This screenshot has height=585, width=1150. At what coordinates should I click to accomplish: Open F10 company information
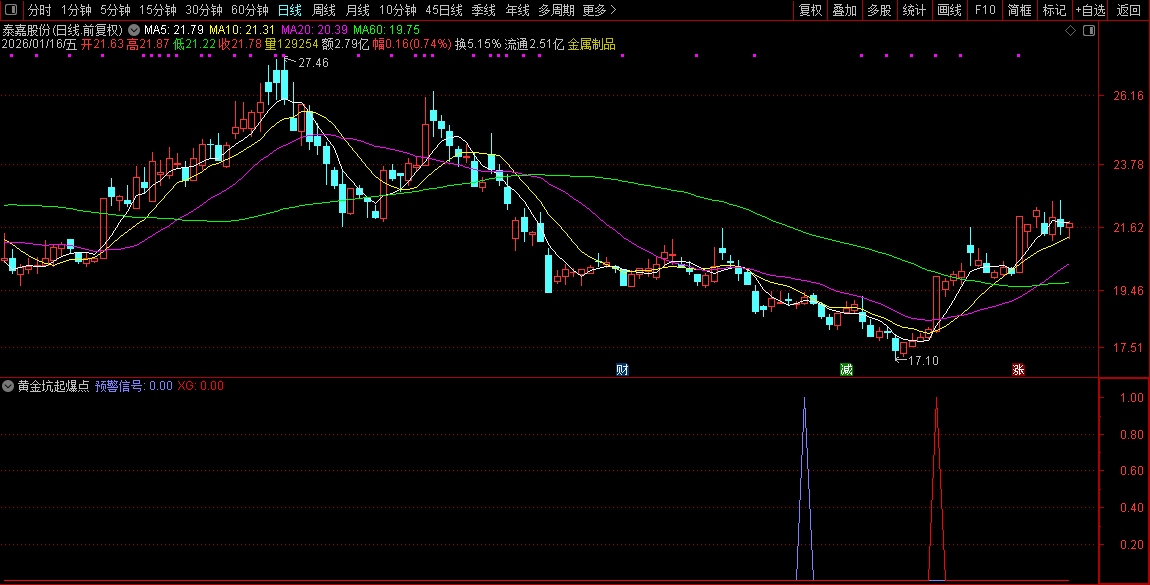coord(985,10)
